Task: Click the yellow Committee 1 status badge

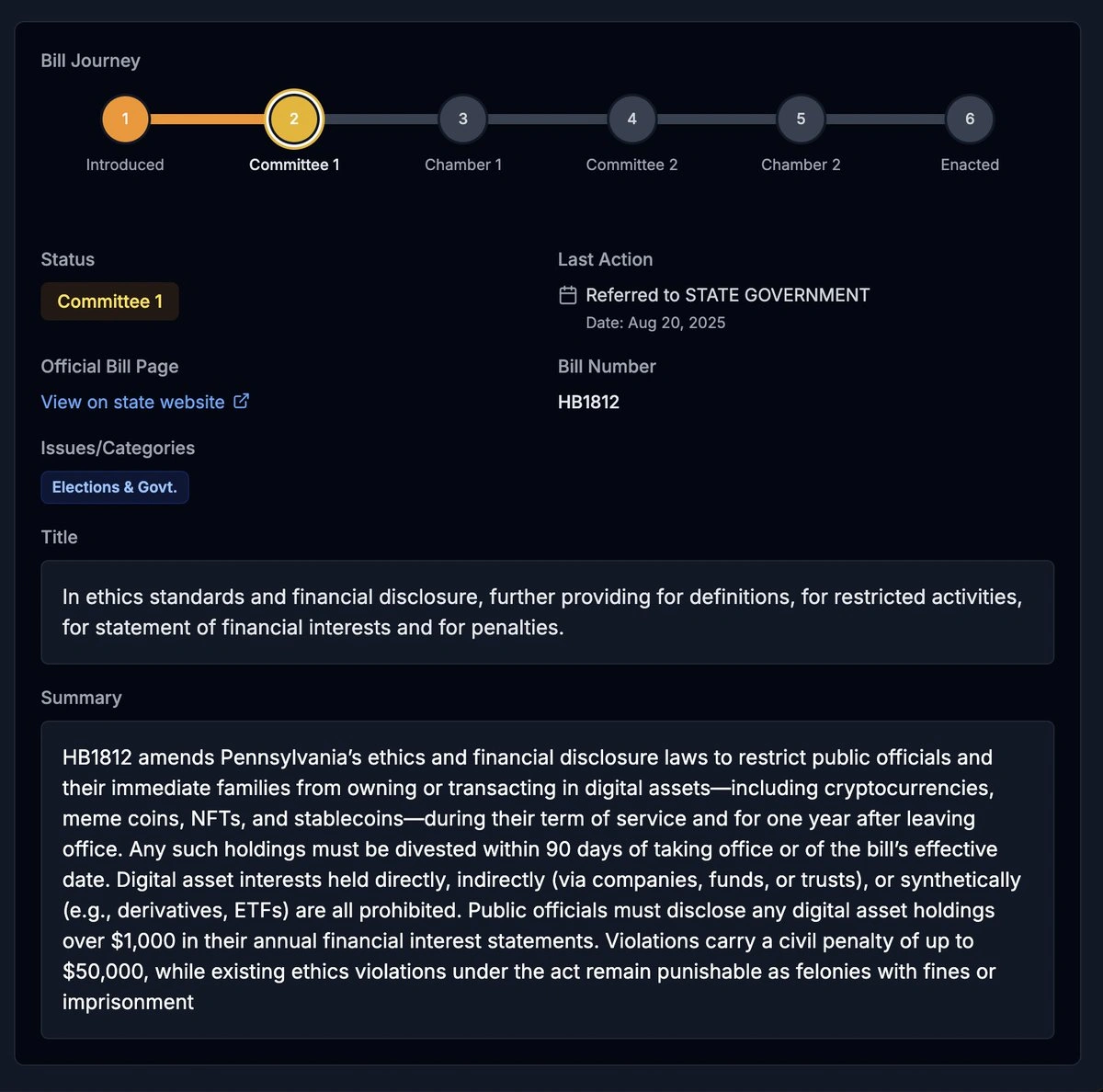Action: (109, 301)
